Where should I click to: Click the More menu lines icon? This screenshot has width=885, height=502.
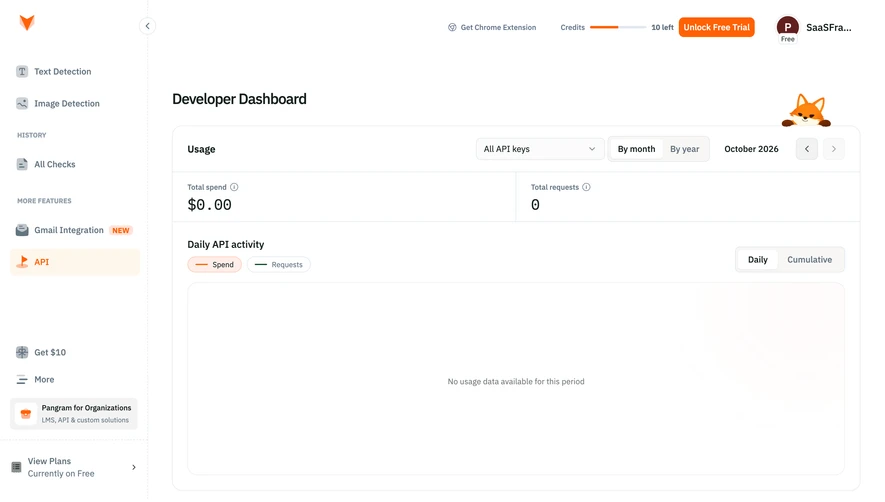pyautogui.click(x=22, y=379)
